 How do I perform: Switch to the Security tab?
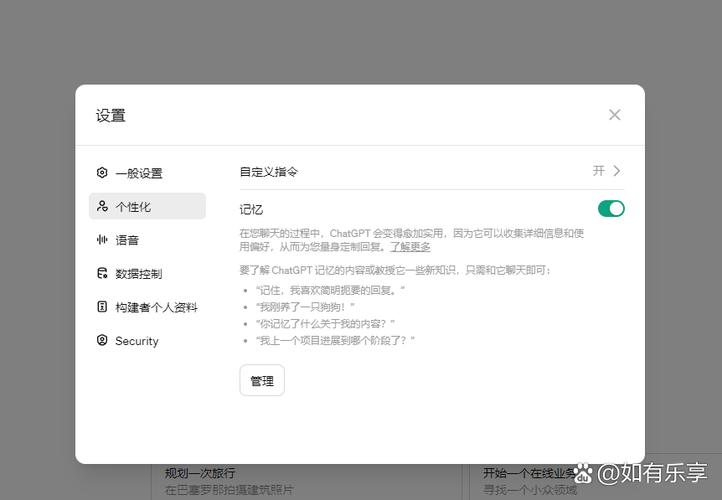coord(147,341)
